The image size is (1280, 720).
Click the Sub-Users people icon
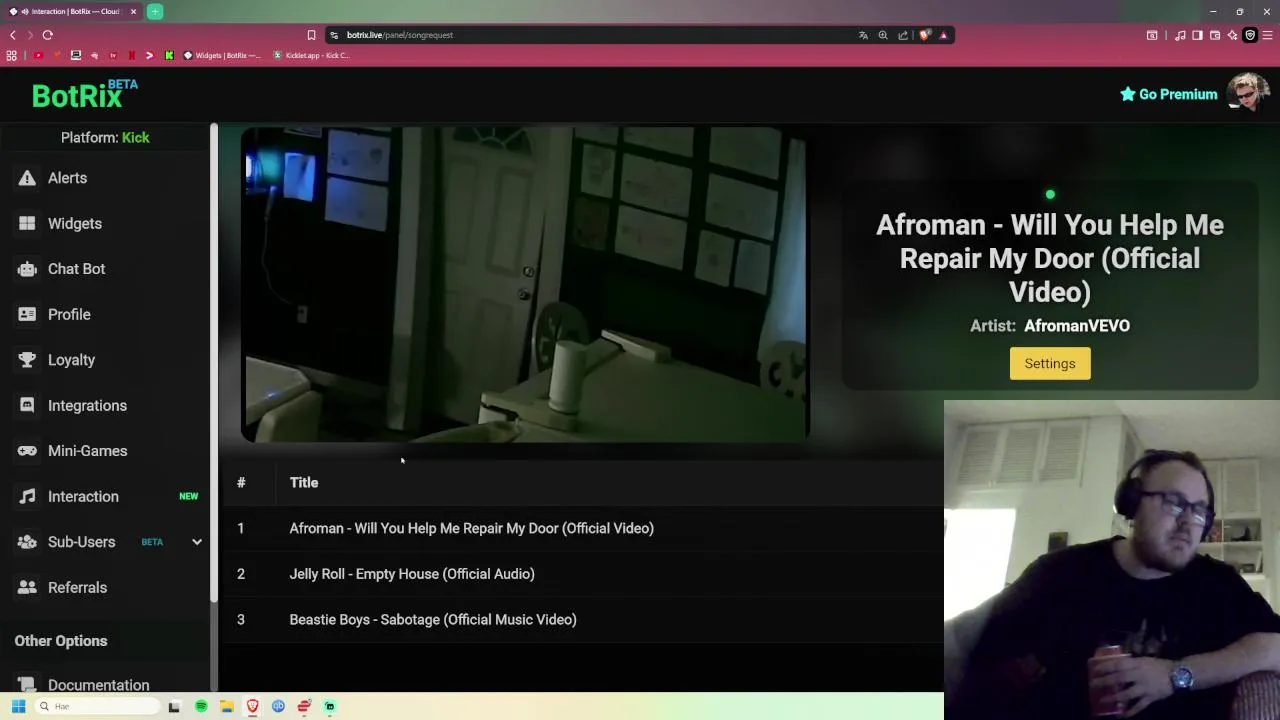click(27, 542)
